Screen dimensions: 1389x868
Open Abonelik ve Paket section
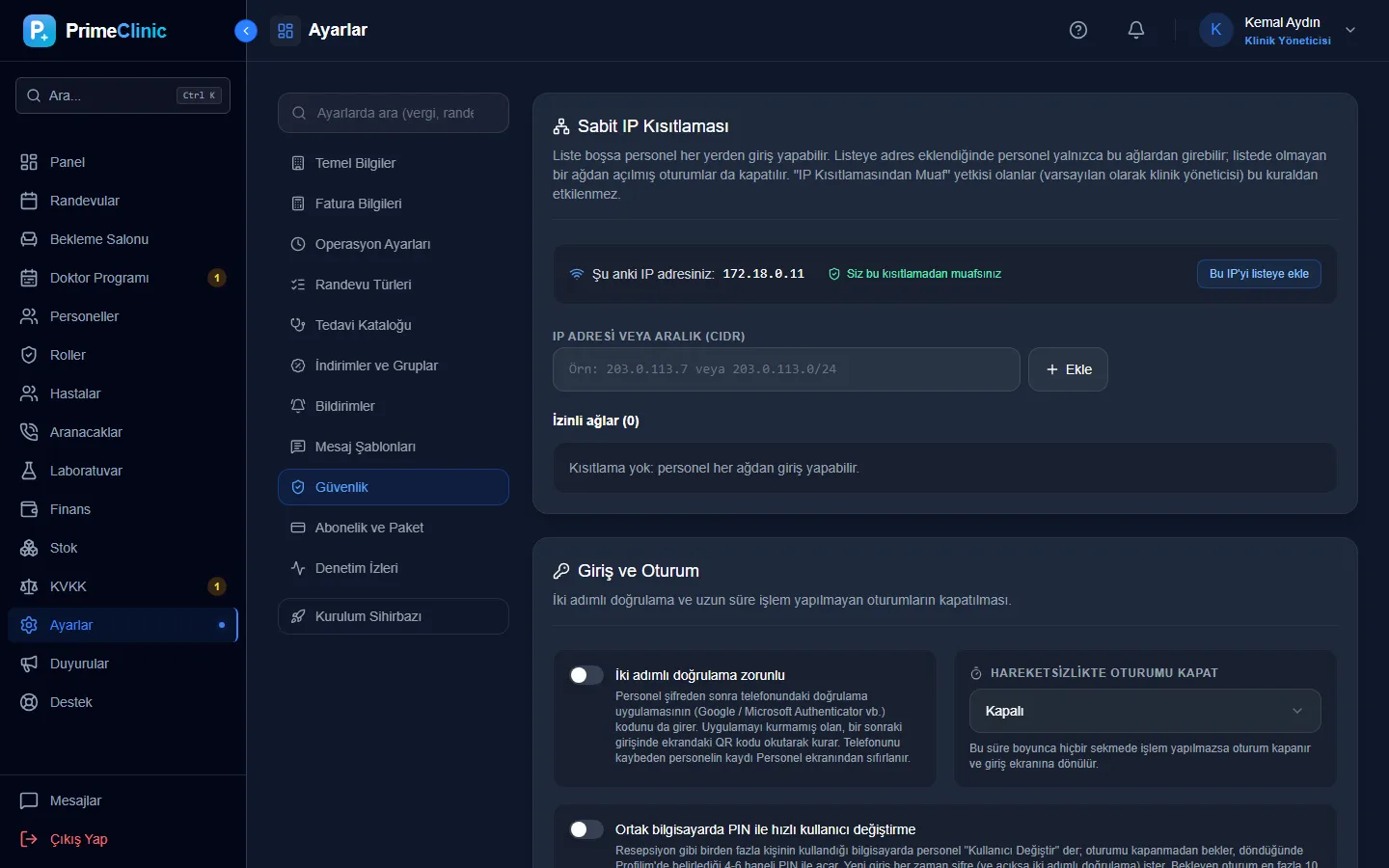coord(394,528)
